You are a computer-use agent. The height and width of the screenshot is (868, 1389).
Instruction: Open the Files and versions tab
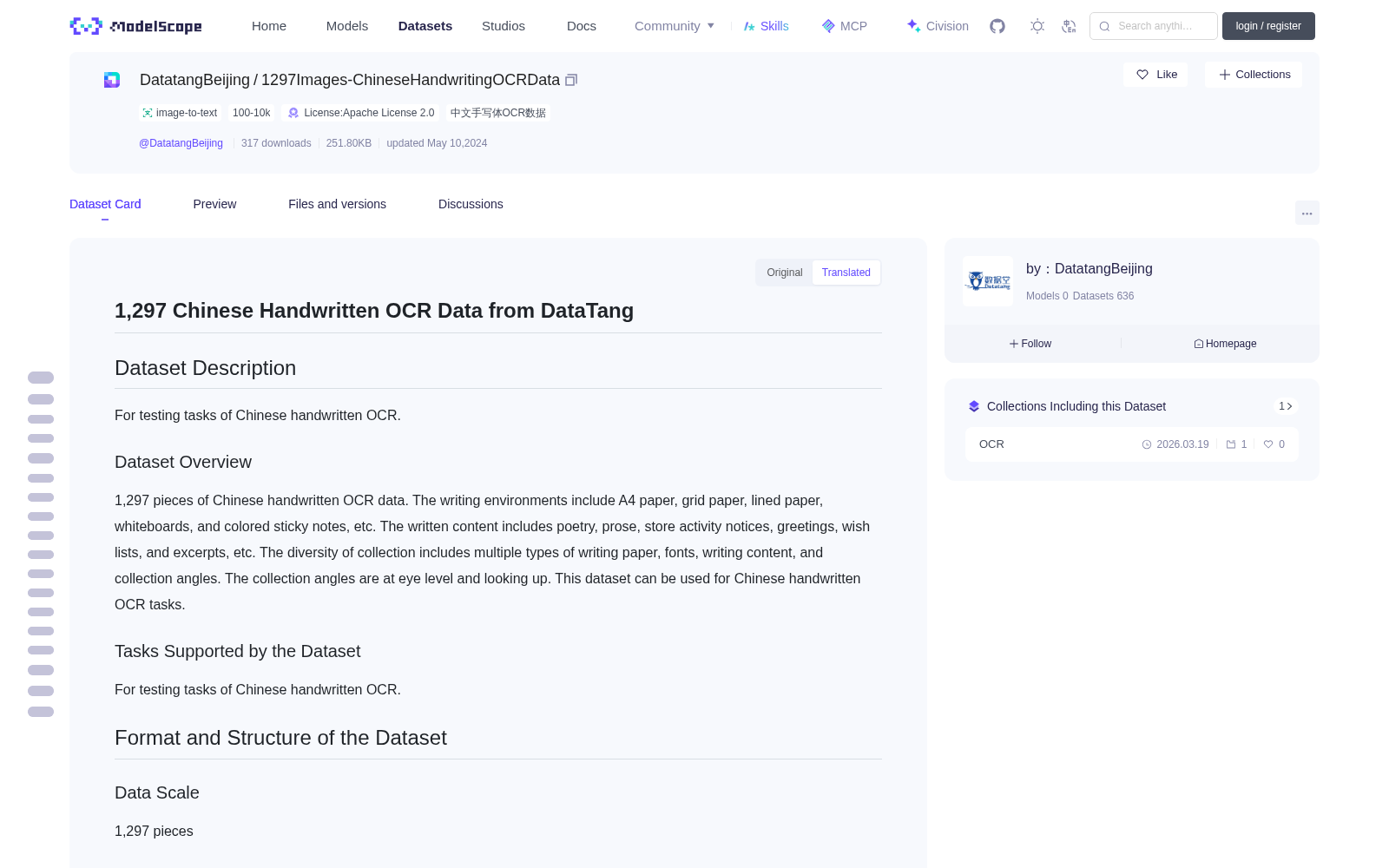coord(337,204)
